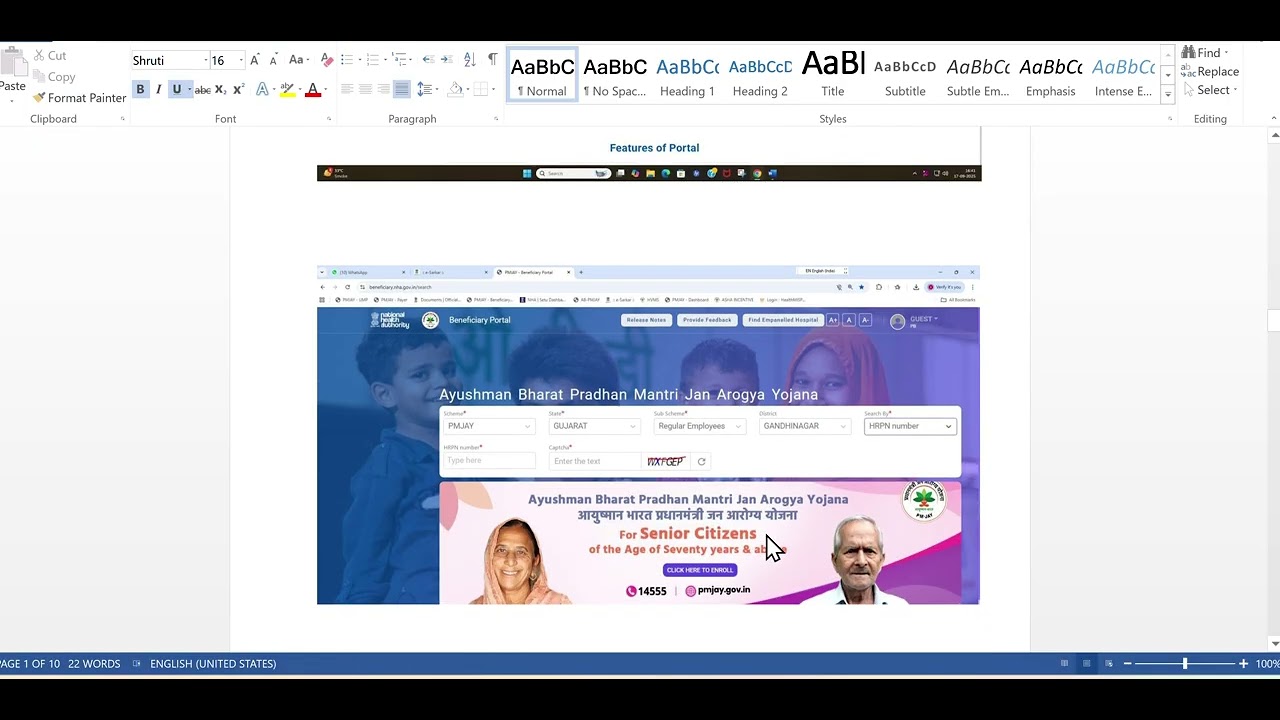Image resolution: width=1280 pixels, height=720 pixels.
Task: Click the zoom slider handle
Action: 1185,664
